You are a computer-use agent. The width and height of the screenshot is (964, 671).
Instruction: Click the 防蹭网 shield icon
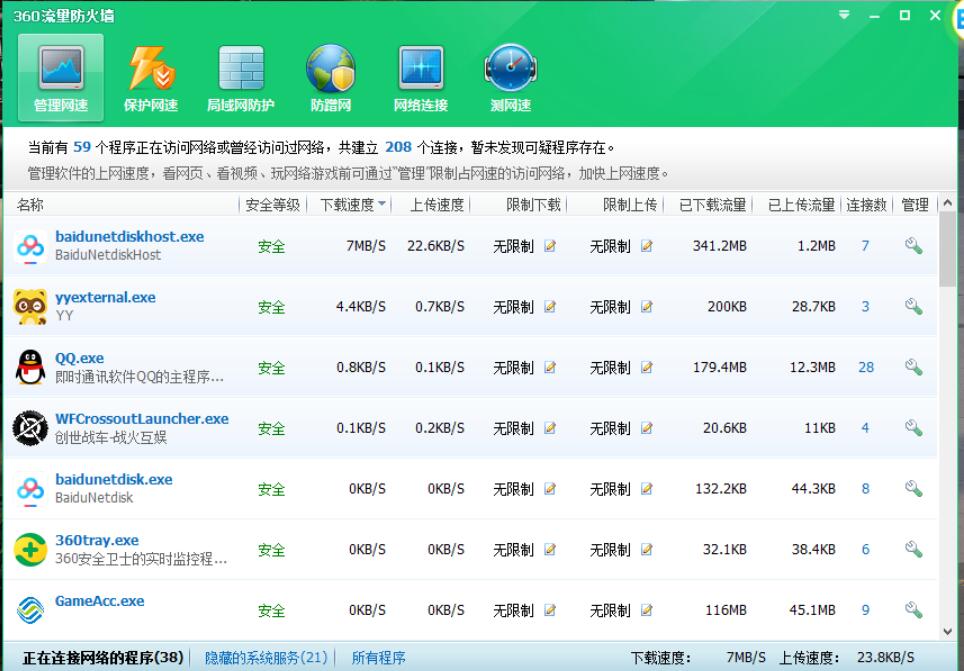[x=330, y=66]
